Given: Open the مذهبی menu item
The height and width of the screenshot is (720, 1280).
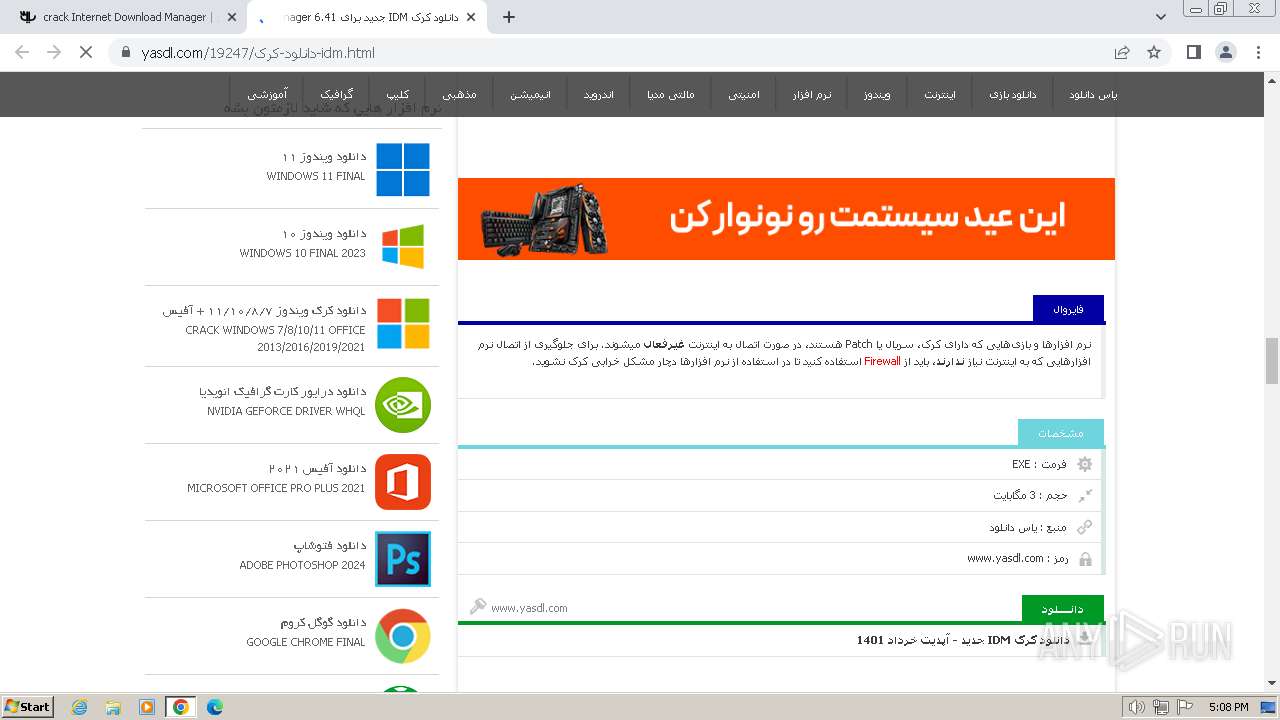Looking at the screenshot, I should (460, 95).
